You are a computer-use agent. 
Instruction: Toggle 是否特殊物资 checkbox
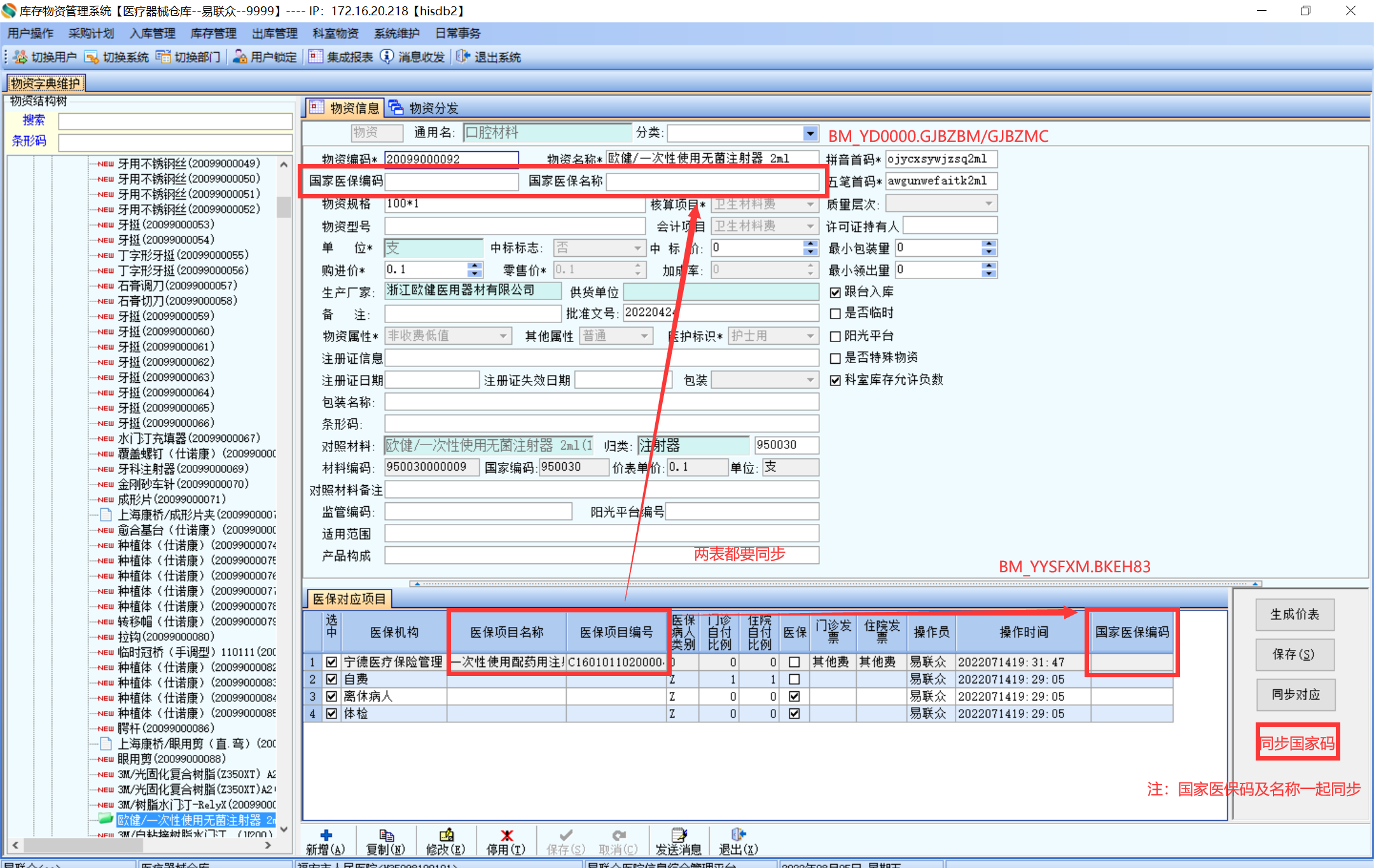tap(836, 358)
